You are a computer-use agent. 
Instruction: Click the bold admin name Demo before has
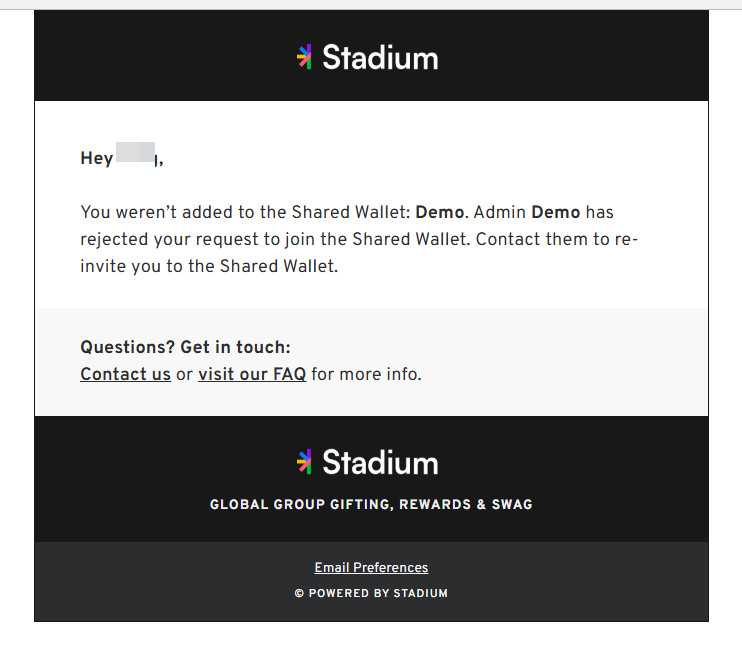(x=556, y=212)
